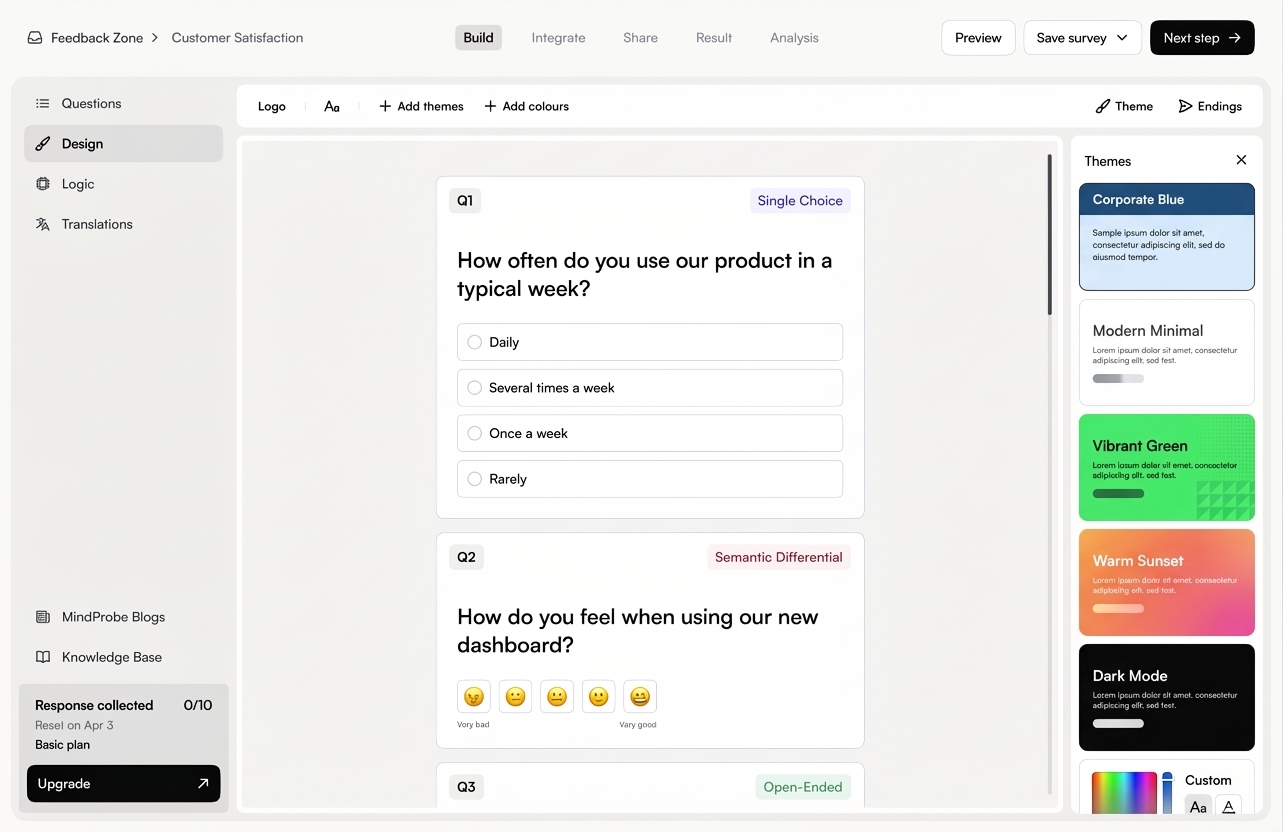Click the Feedback Zone inbox icon
This screenshot has width=1283, height=832.
35,38
